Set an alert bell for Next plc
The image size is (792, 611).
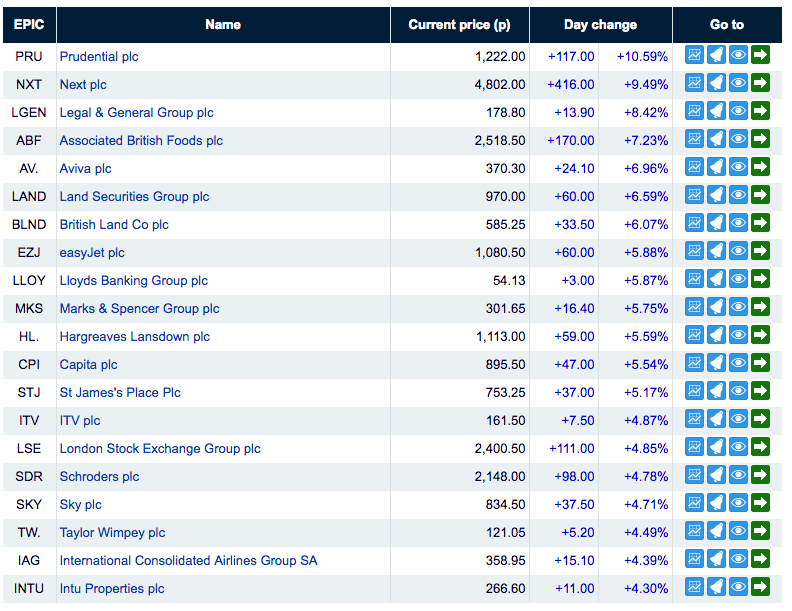tap(716, 83)
